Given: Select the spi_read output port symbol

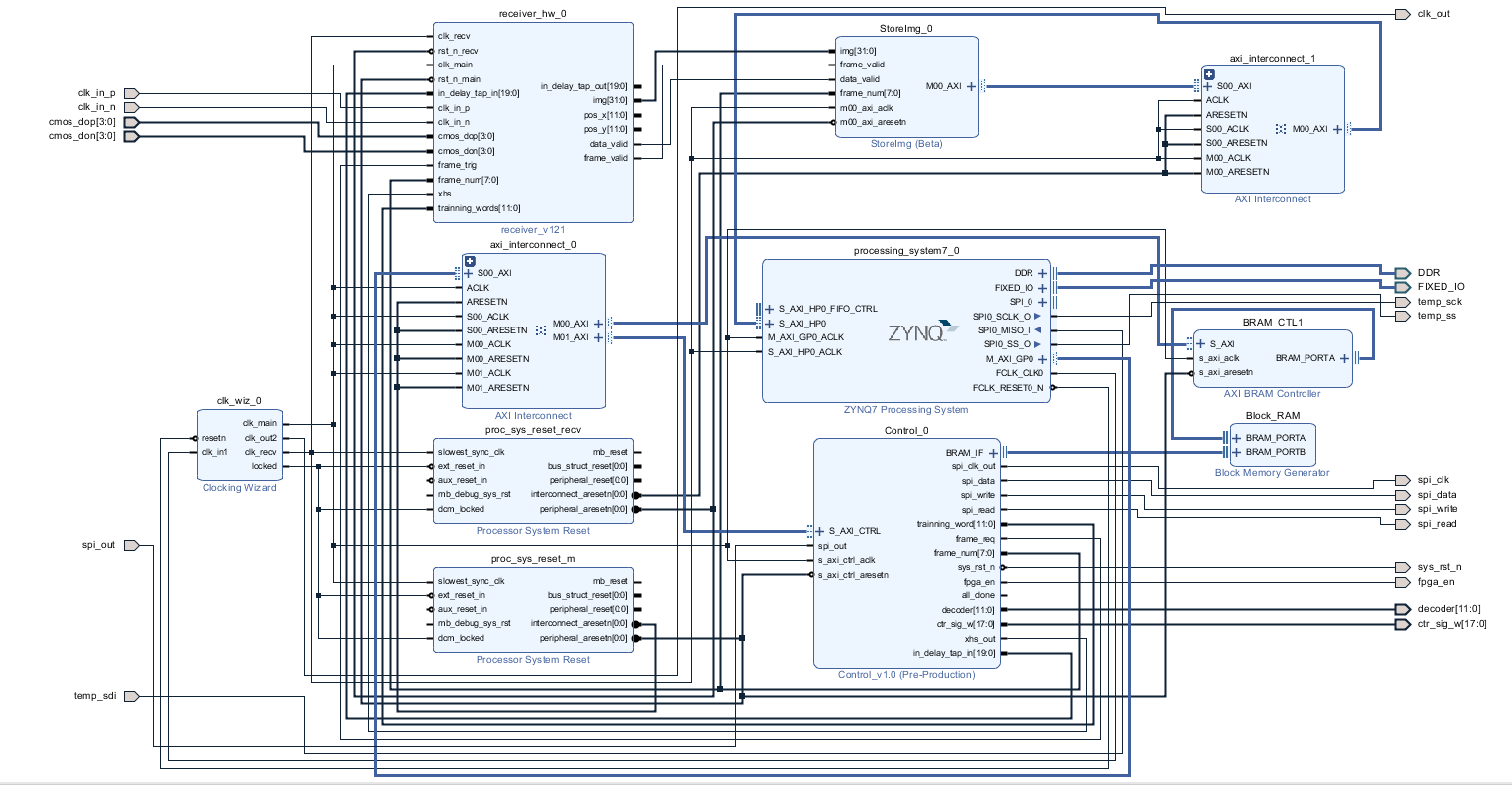Looking at the screenshot, I should 1402,524.
